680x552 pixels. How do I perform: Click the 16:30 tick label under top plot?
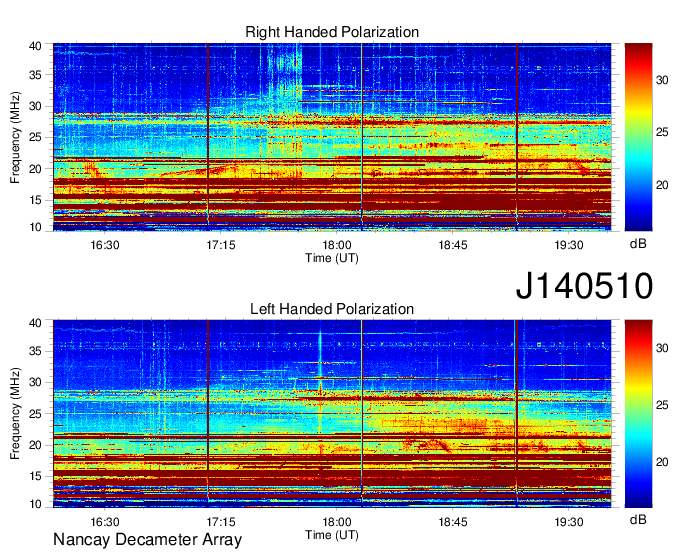(105, 245)
